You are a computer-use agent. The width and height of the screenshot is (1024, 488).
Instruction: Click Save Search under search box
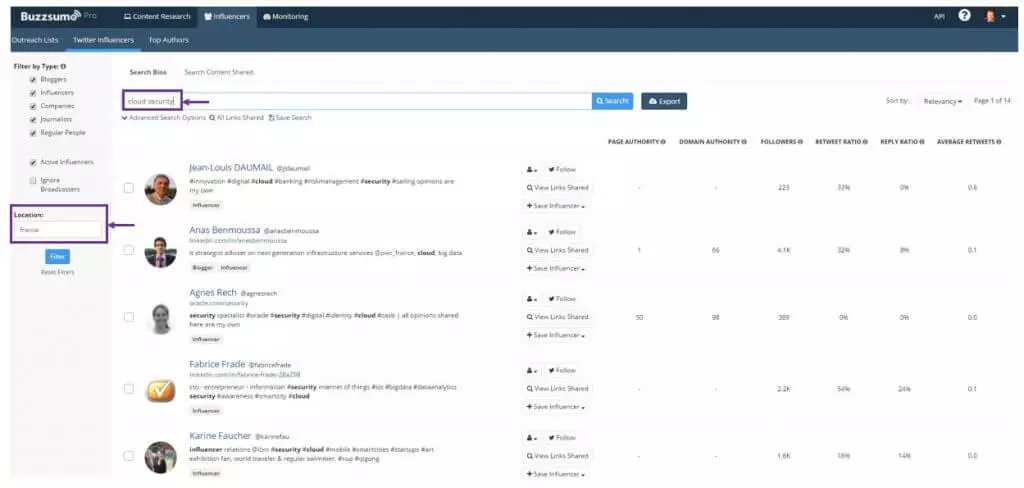(x=290, y=118)
